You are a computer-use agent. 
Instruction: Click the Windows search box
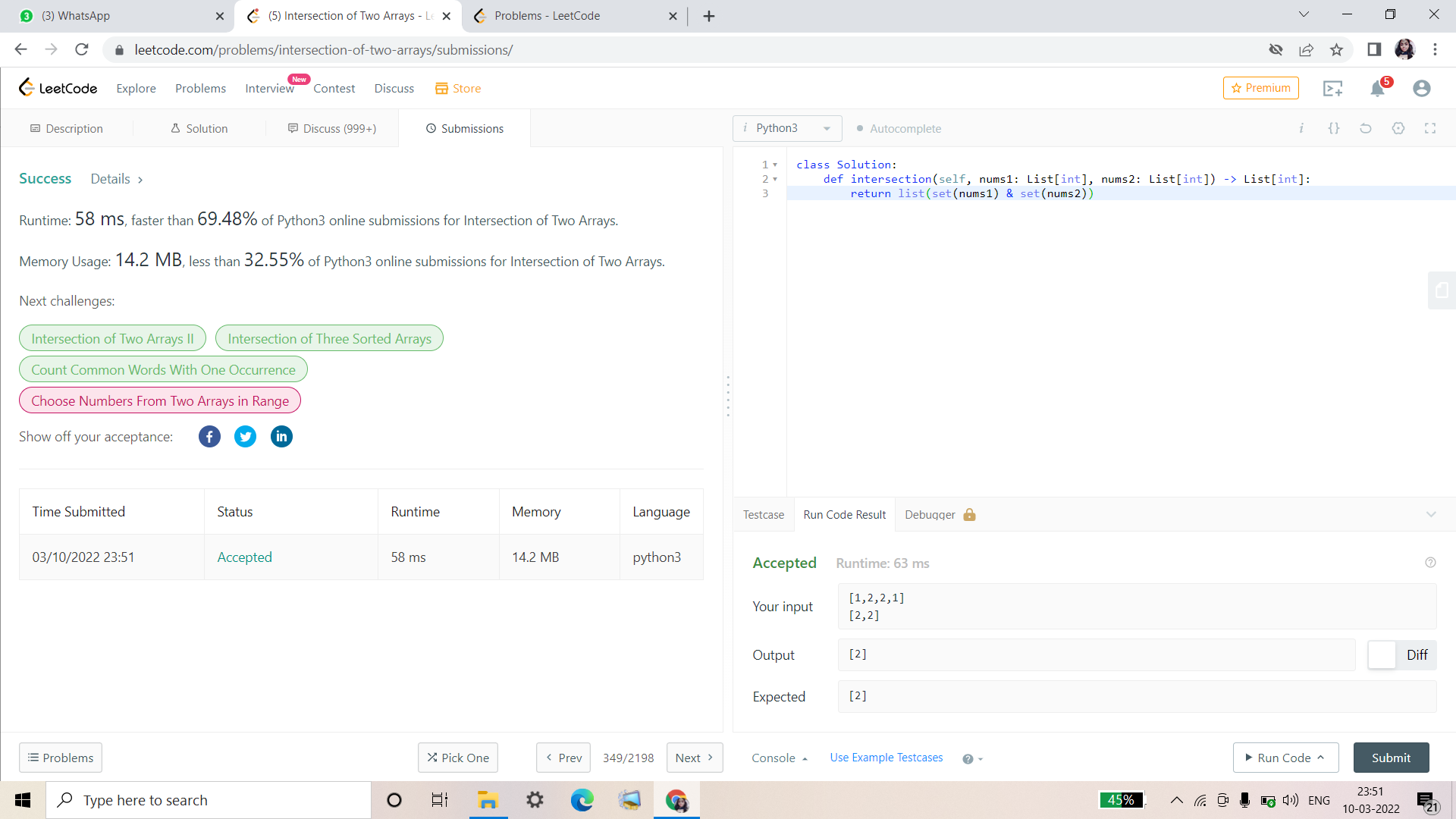pos(209,800)
